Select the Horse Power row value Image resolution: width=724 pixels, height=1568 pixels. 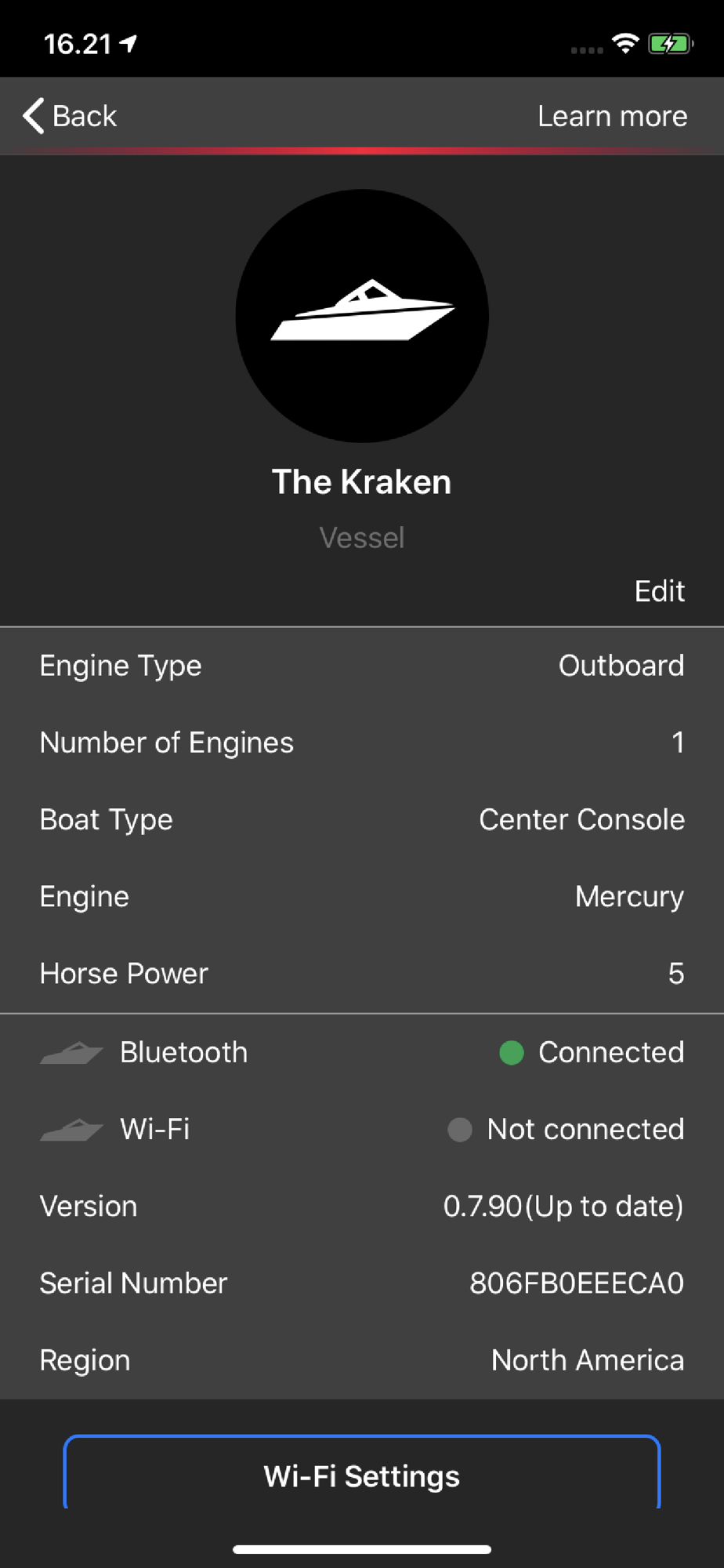pyautogui.click(x=675, y=973)
